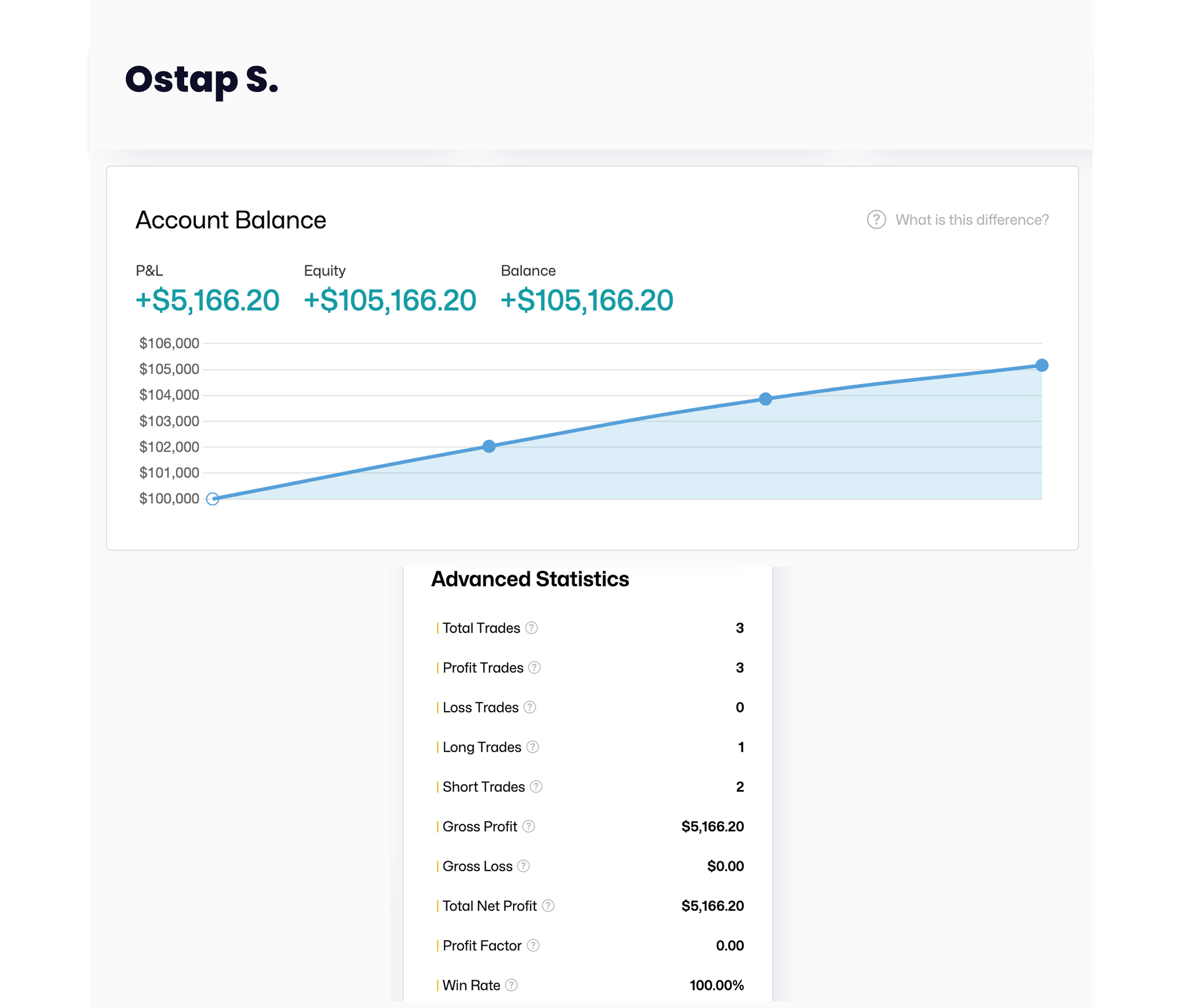Click help icon beside Win Rate
The image size is (1182, 1008).
[511, 985]
